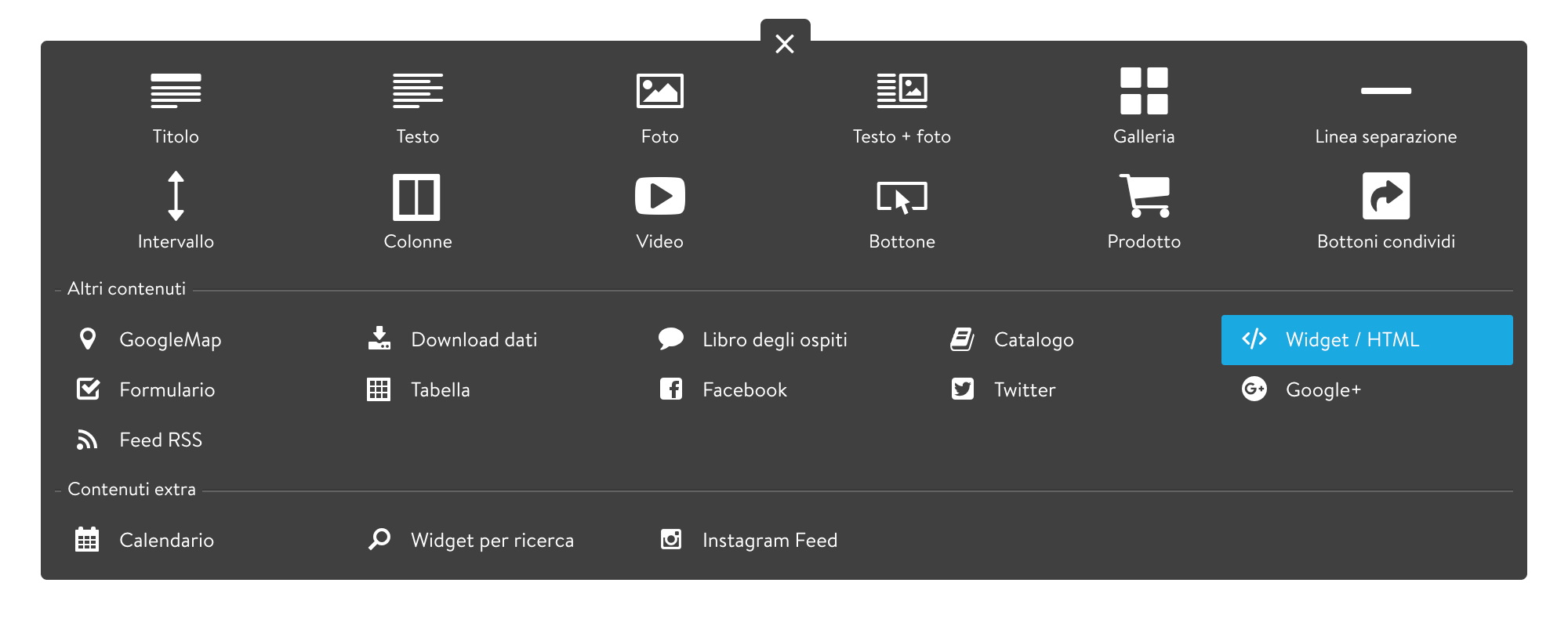1568x619 pixels.
Task: Add an Intervallo spacing element
Action: (176, 210)
